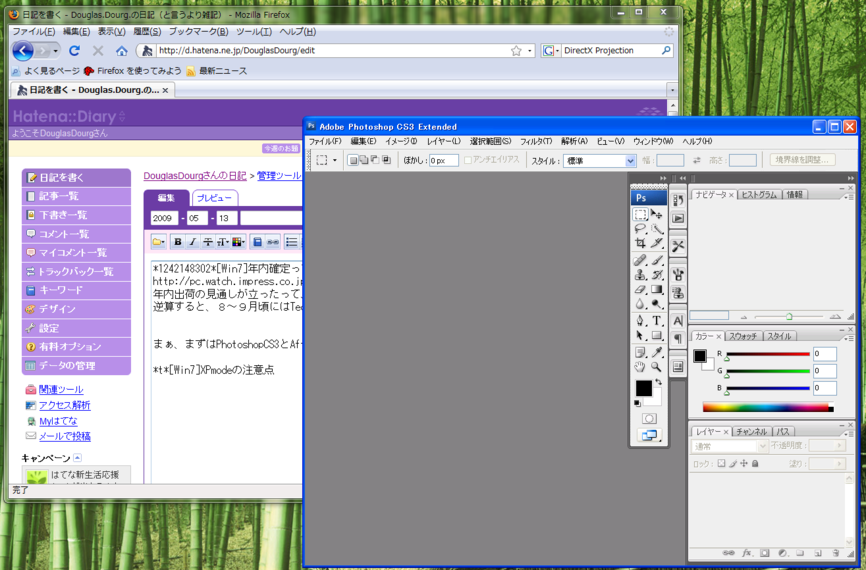Toggle lock all padlock icon

coord(755,463)
